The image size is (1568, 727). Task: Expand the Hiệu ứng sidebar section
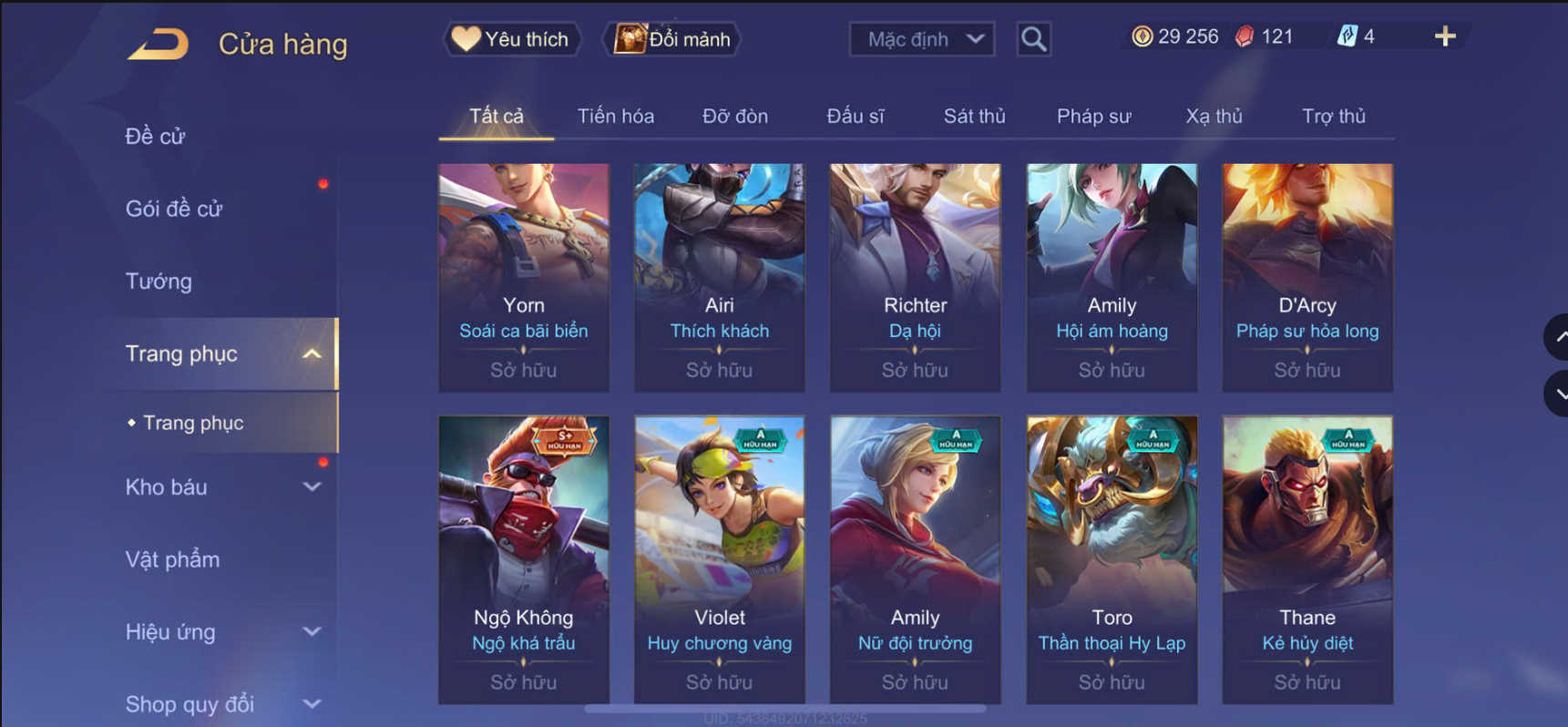point(312,631)
